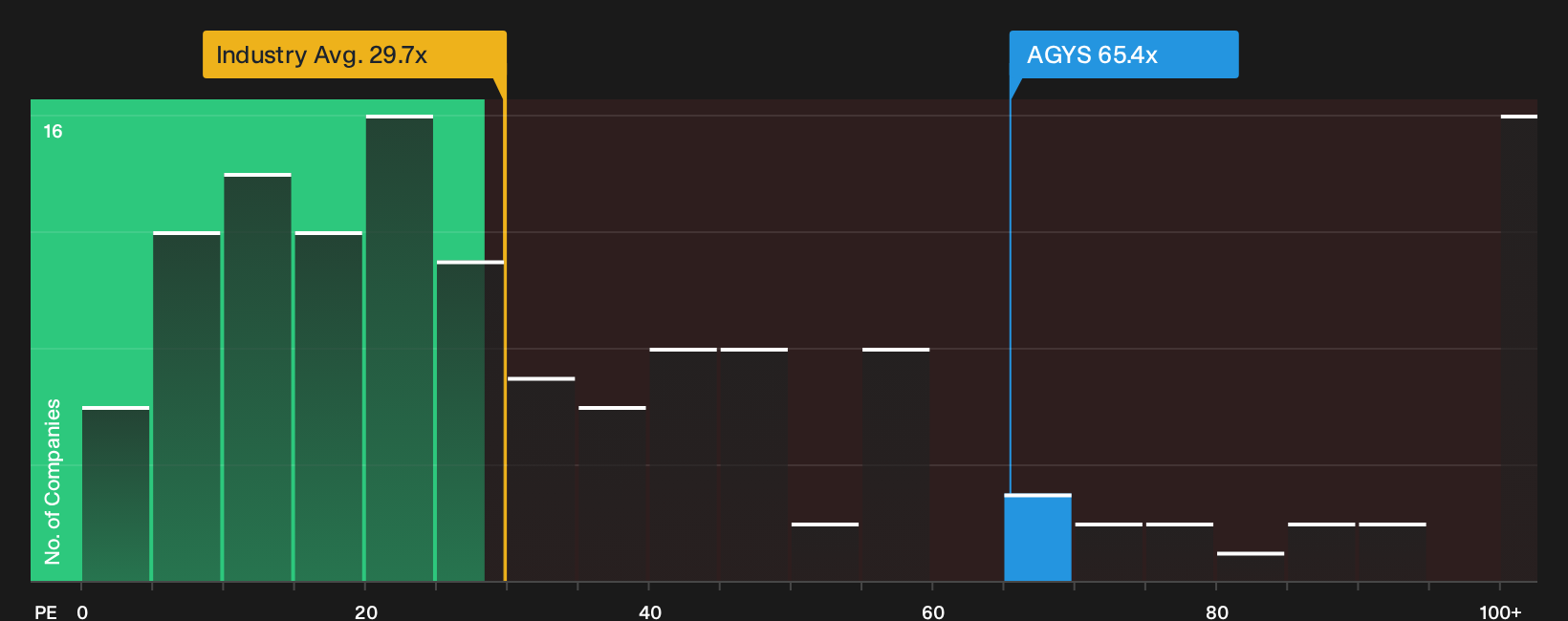The width and height of the screenshot is (1568, 621).
Task: Click the '16' y-axis value
Action: coord(53,132)
